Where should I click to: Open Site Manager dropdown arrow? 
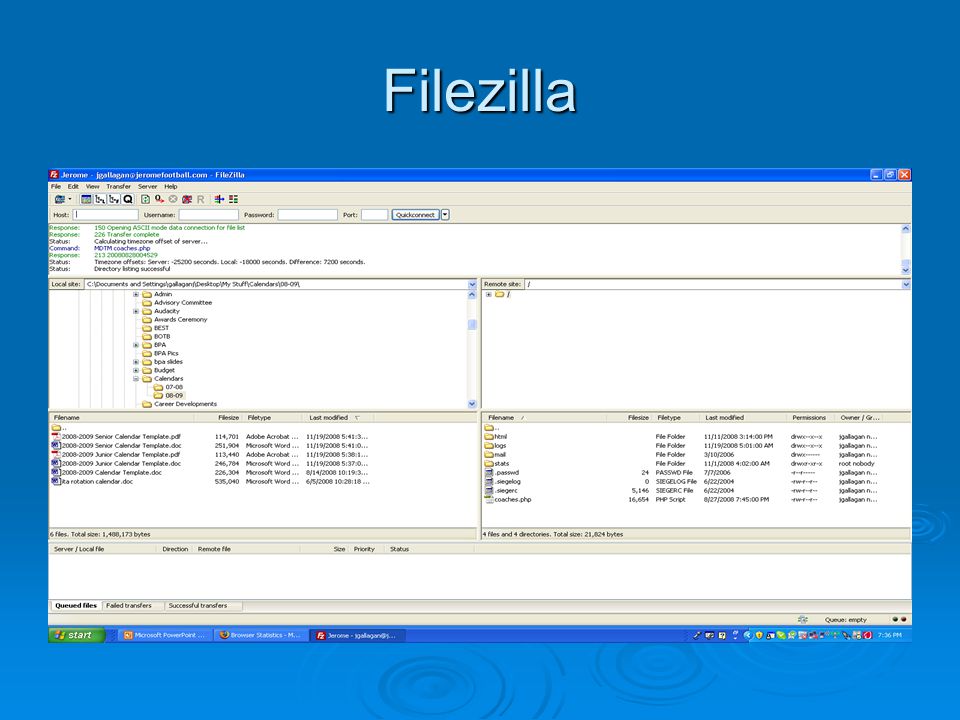click(70, 199)
